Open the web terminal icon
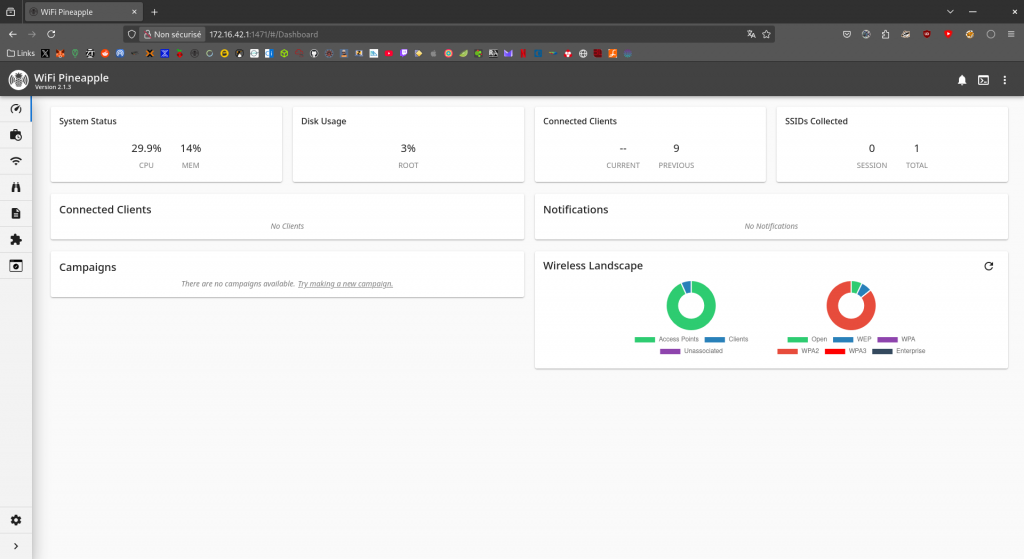 click(984, 80)
